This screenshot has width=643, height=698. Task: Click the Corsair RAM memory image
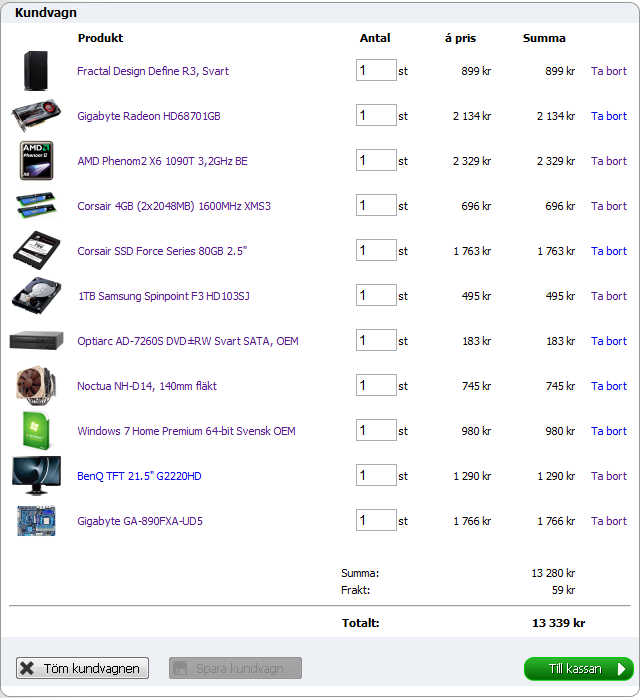(36, 206)
